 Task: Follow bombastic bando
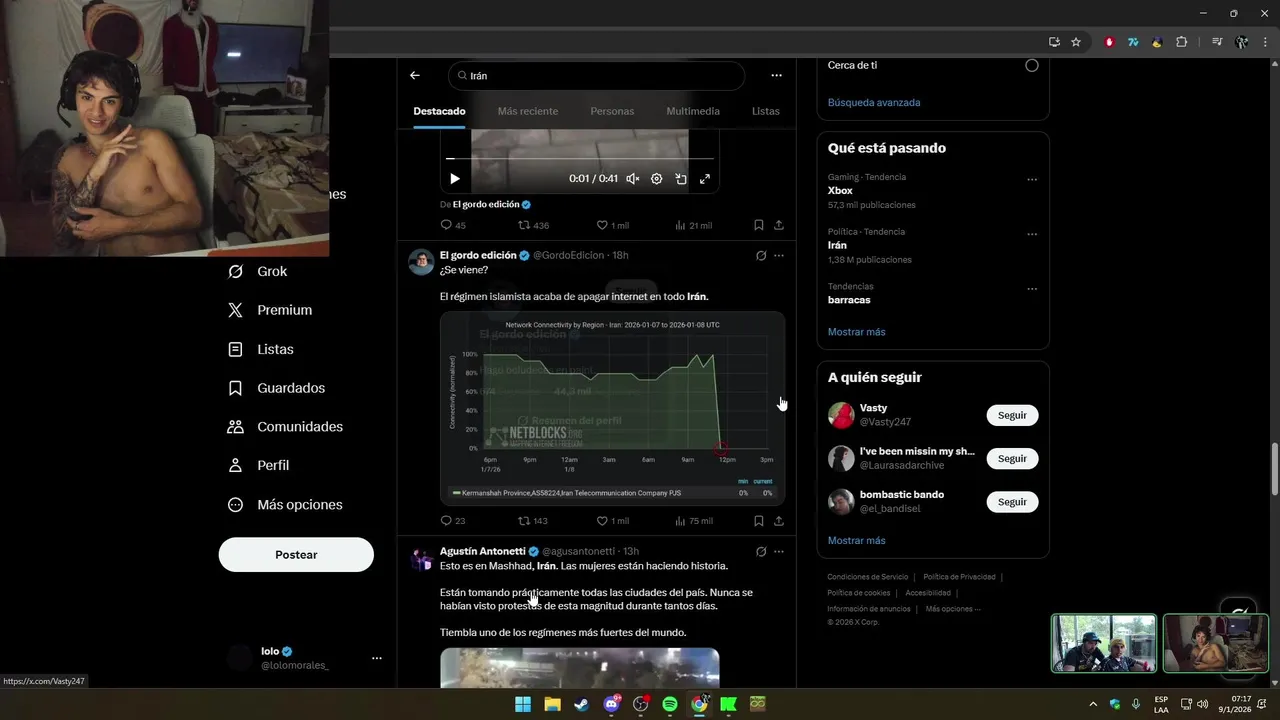[x=1012, y=502]
